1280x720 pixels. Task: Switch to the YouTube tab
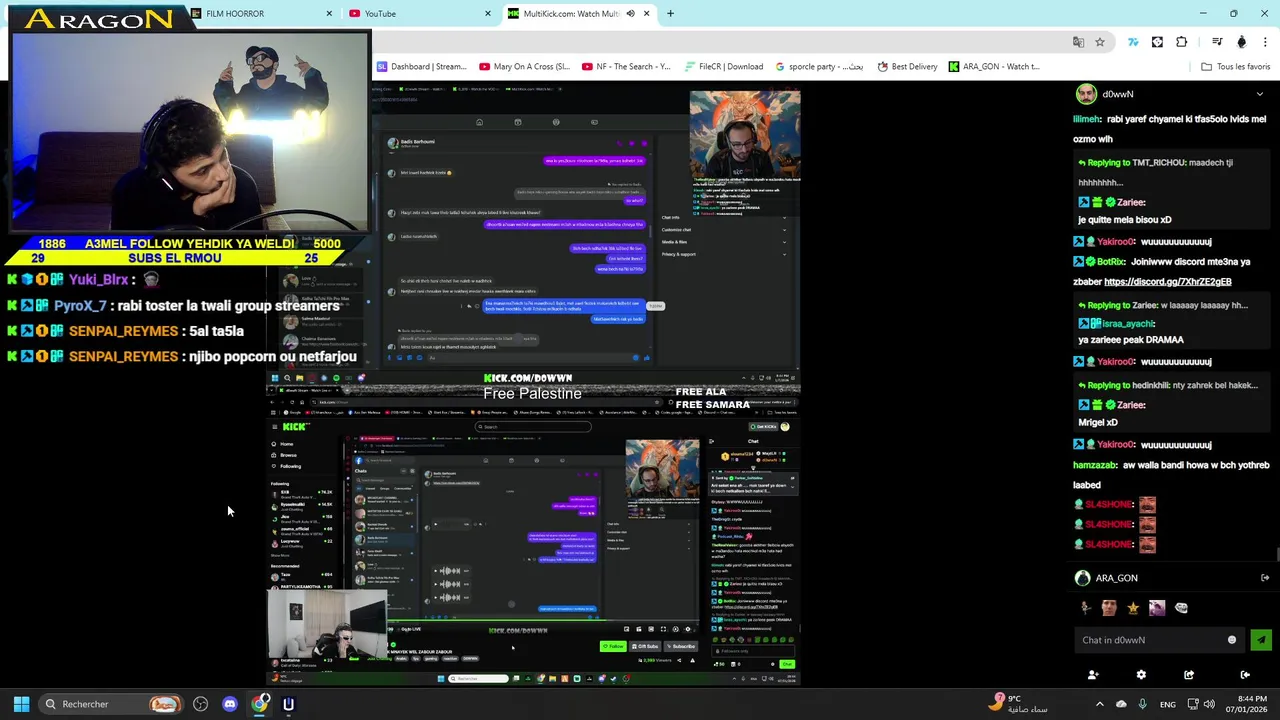point(420,14)
